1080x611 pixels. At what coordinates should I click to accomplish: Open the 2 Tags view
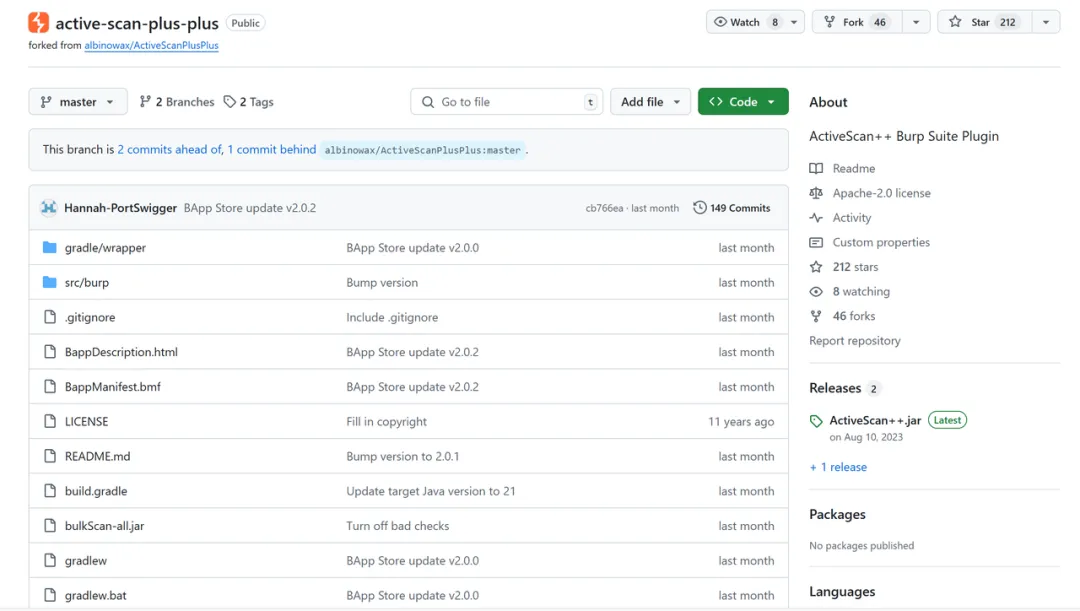249,102
